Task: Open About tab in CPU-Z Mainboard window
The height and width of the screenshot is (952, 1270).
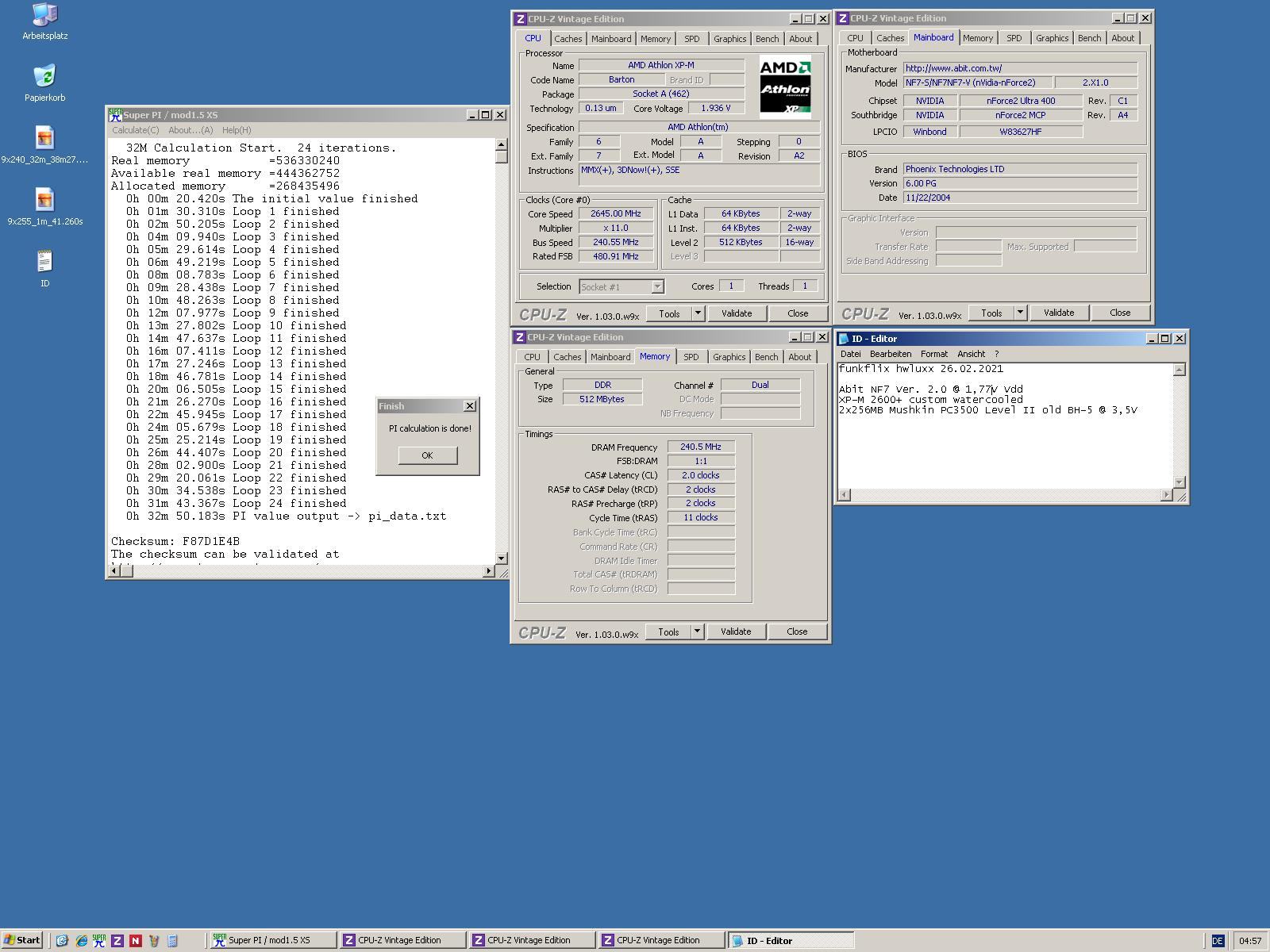Action: [x=1122, y=38]
